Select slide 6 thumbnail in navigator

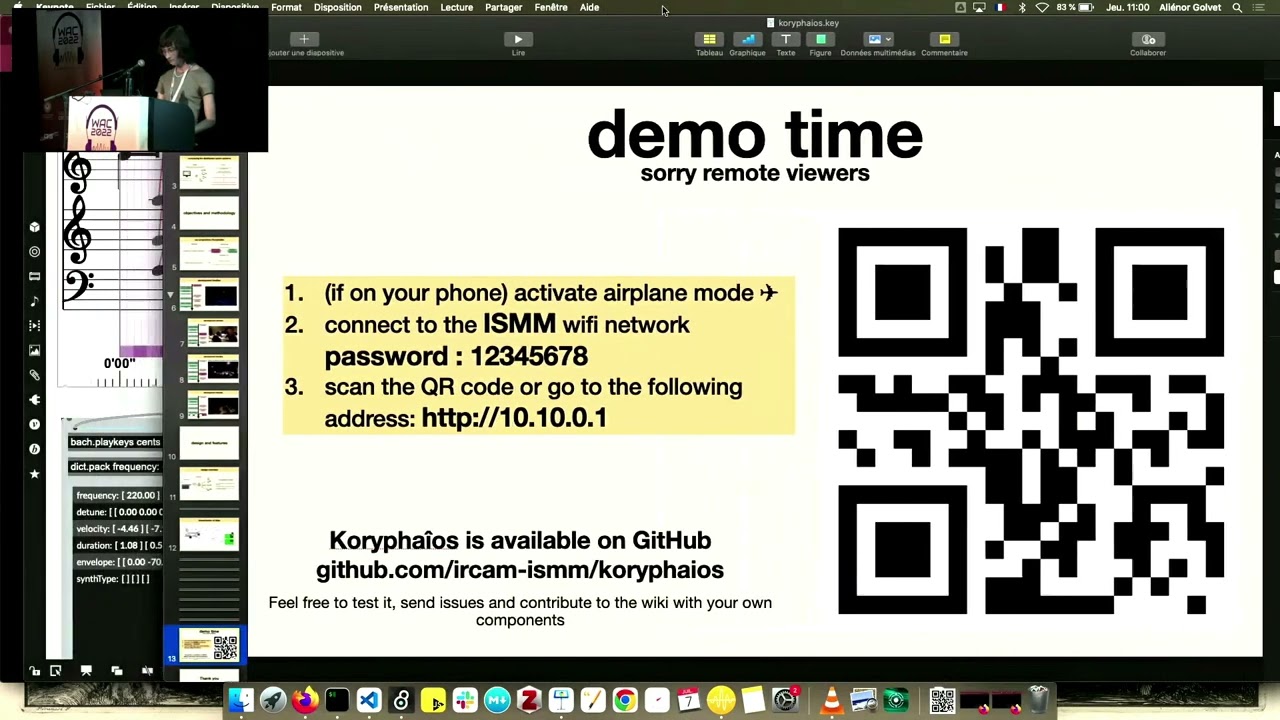click(x=209, y=295)
